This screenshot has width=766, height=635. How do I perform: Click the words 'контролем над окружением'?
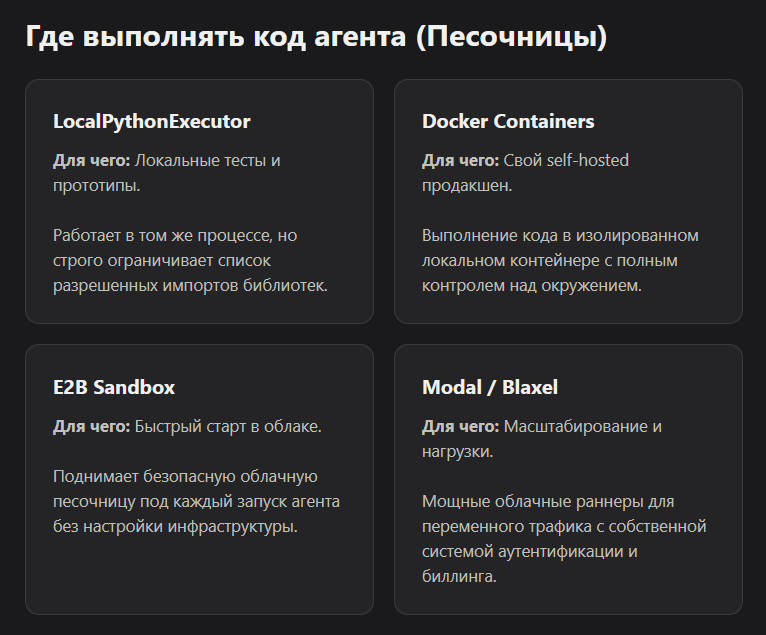[531, 285]
